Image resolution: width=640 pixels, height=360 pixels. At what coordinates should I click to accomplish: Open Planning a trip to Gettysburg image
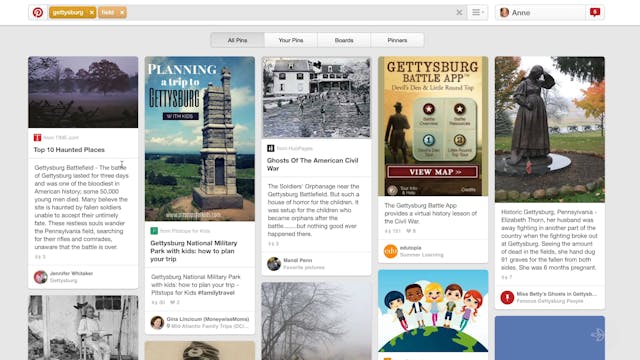point(200,139)
